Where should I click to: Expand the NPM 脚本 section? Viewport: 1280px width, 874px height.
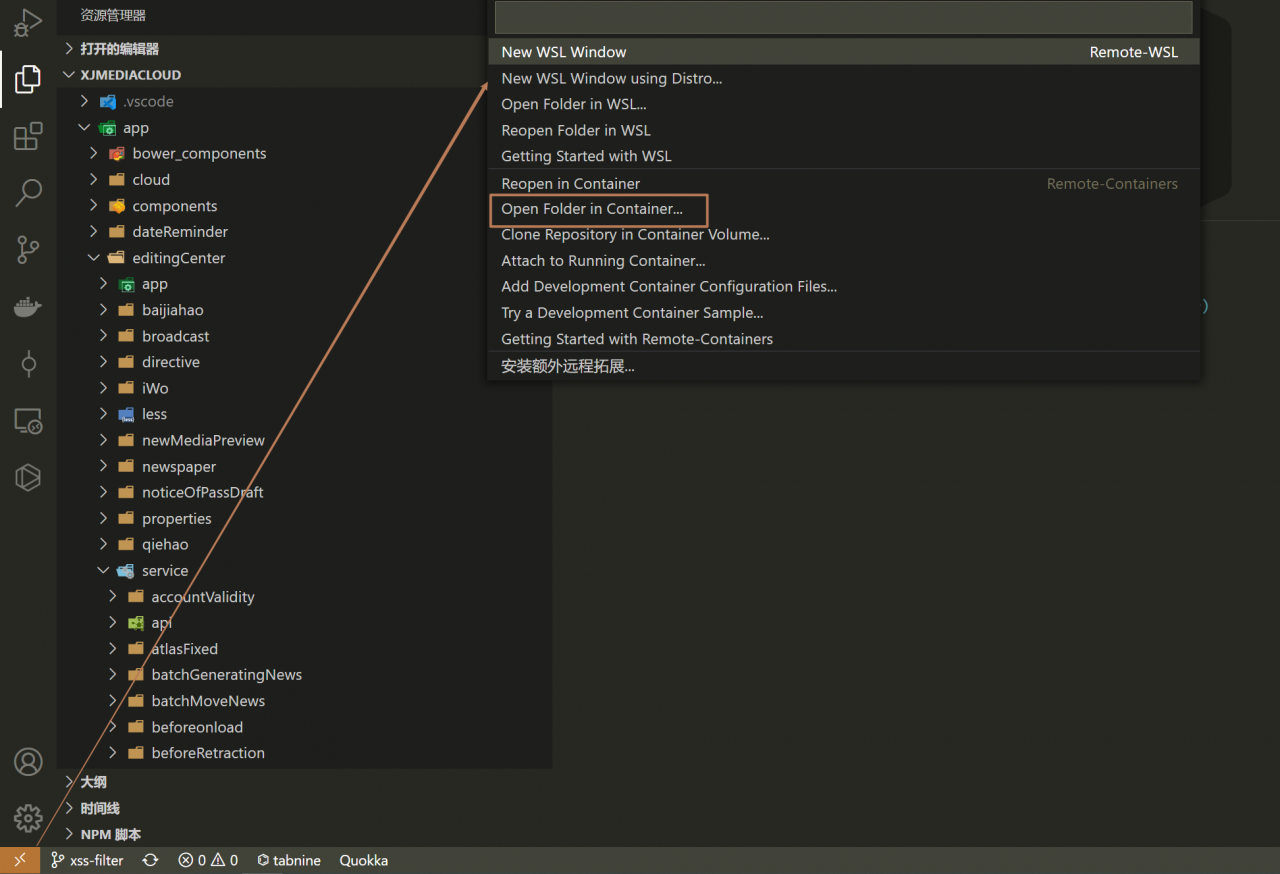(x=304, y=834)
